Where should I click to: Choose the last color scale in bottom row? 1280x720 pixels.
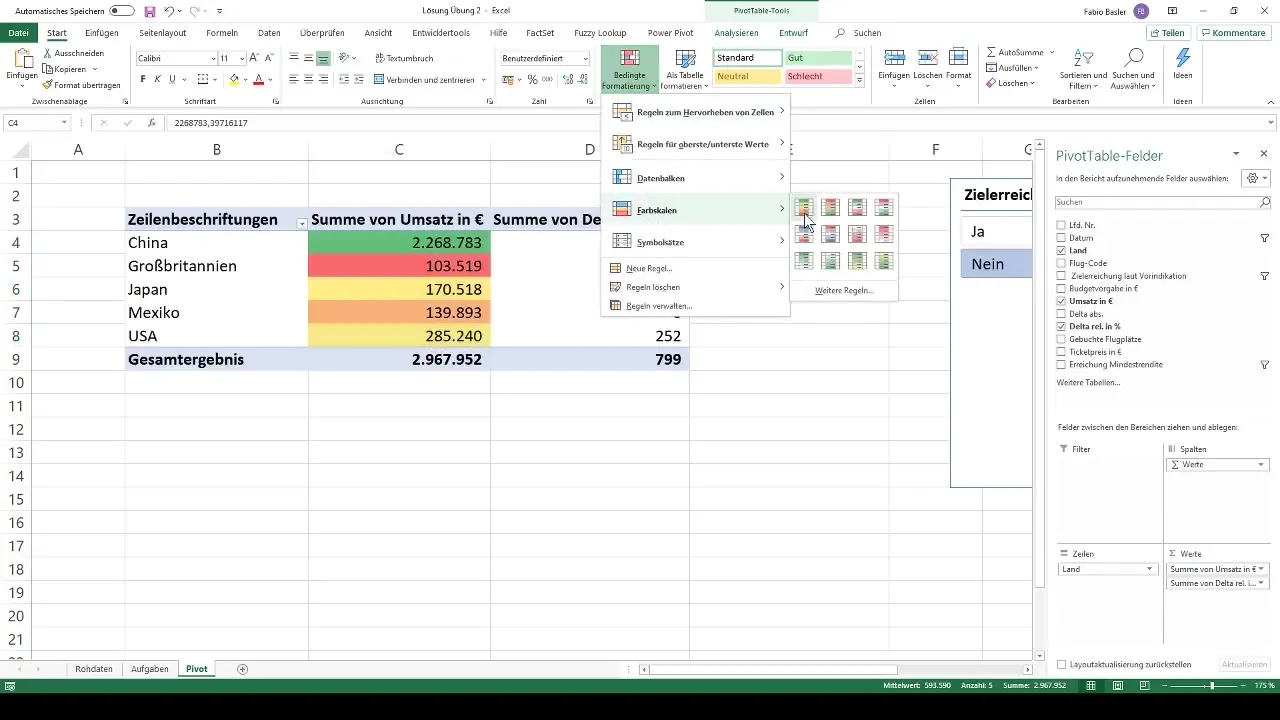pyautogui.click(x=884, y=260)
